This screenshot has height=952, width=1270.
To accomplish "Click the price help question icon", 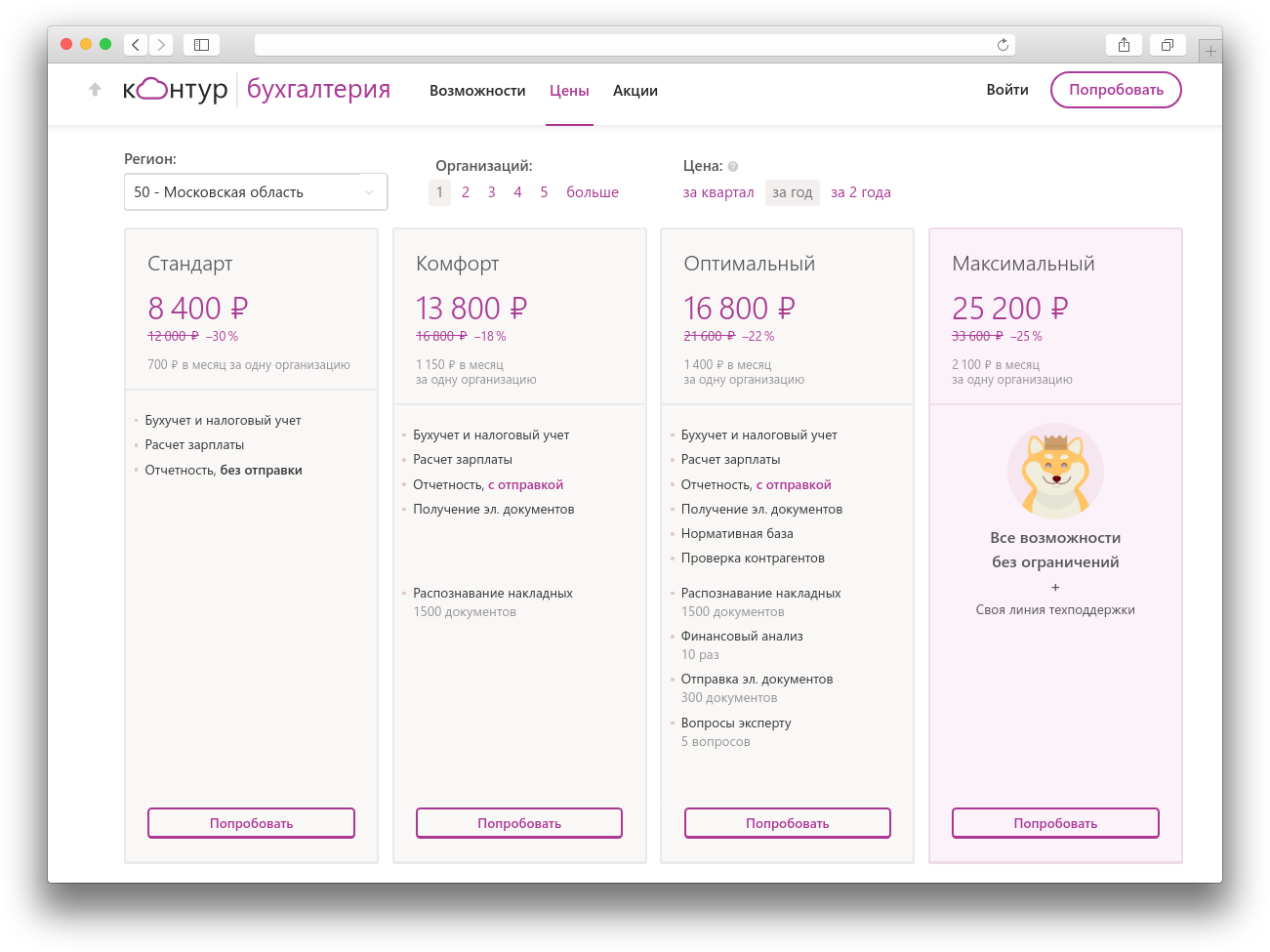I will [x=733, y=167].
